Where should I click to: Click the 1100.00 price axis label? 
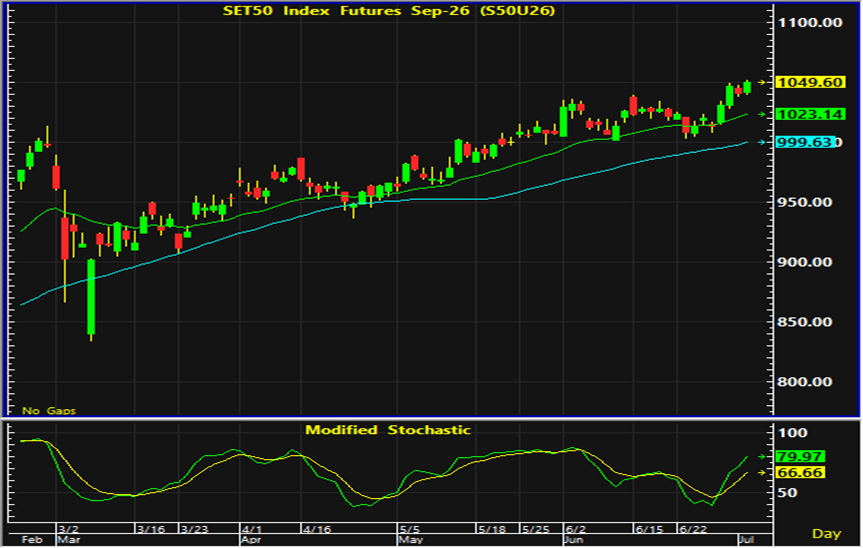[810, 23]
